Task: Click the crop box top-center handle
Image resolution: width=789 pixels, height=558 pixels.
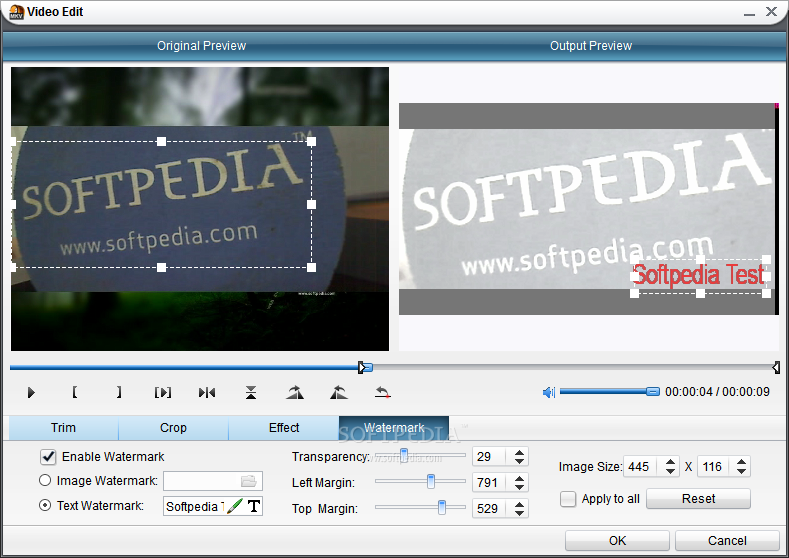Action: pyautogui.click(x=161, y=141)
